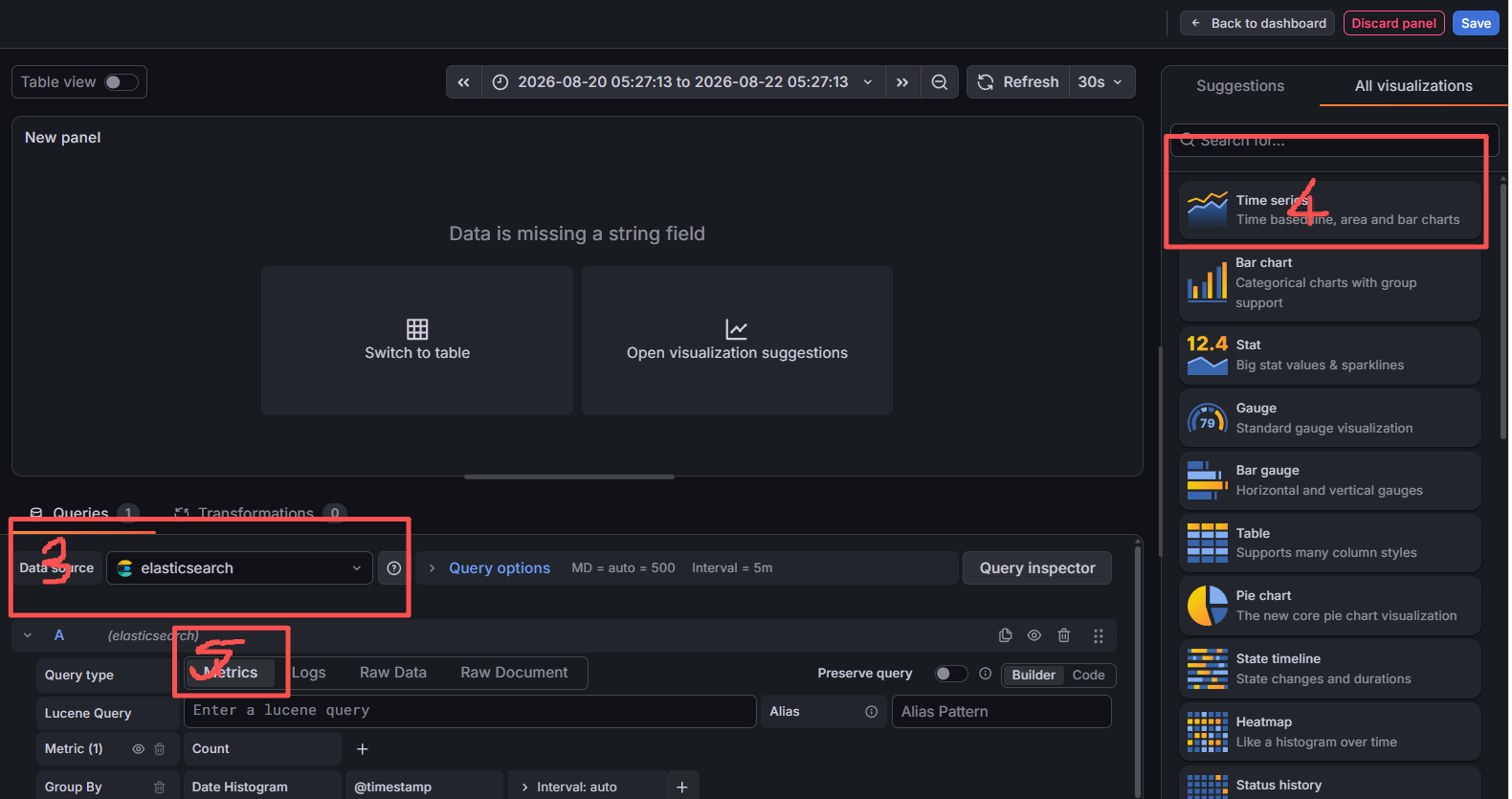1512x799 pixels.
Task: Toggle the Table view switch
Action: (x=121, y=82)
